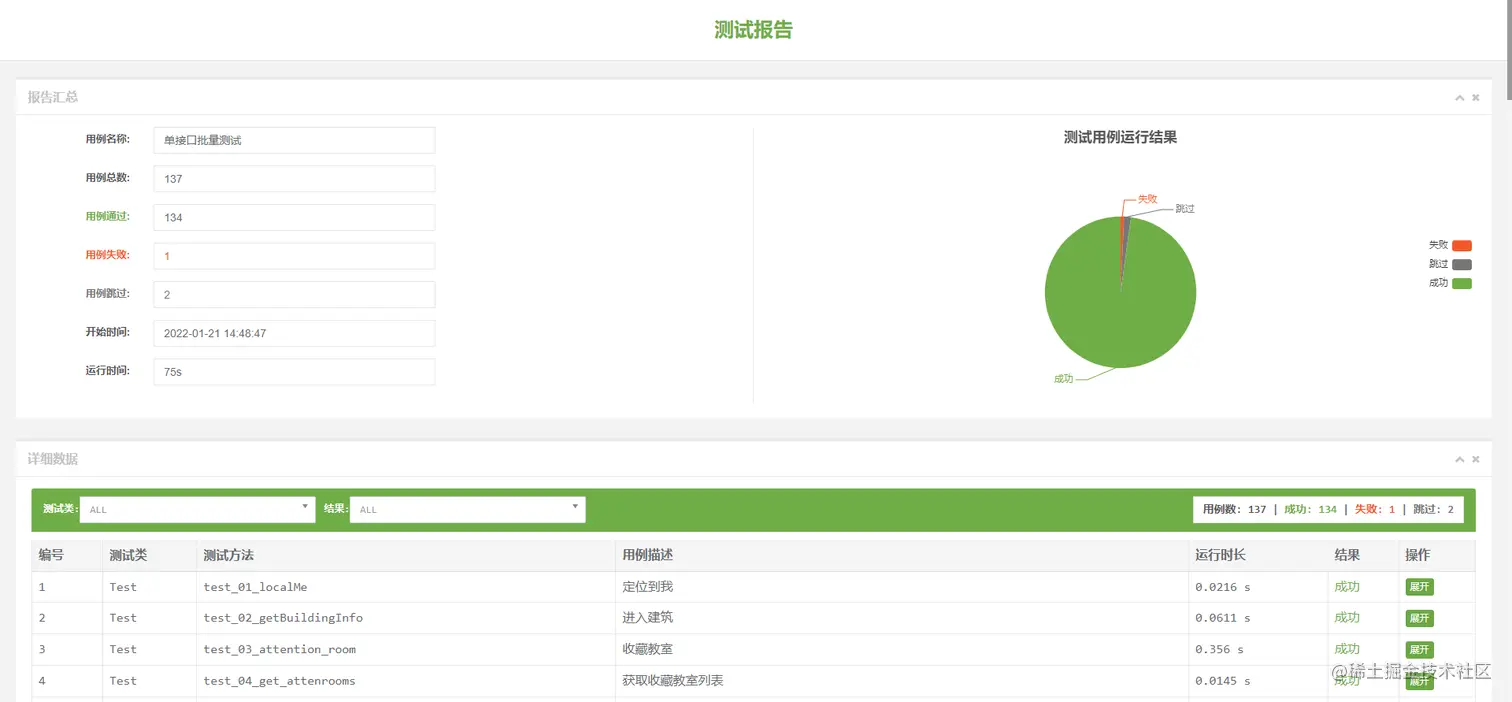Open the 测试类 ALL dropdown

pos(198,509)
